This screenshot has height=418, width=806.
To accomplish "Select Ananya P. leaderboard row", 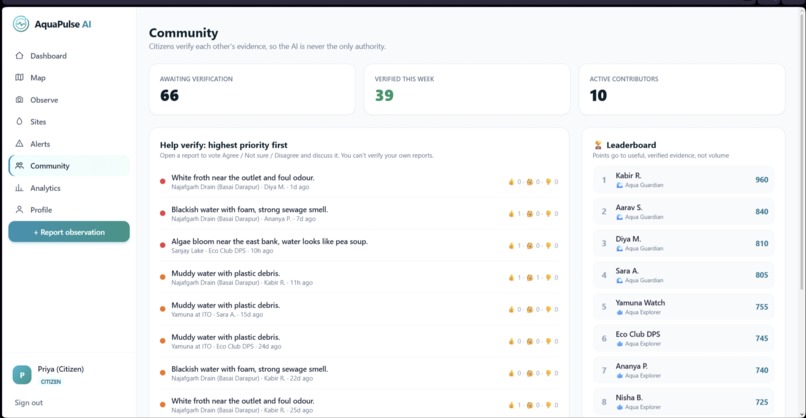I will point(684,370).
